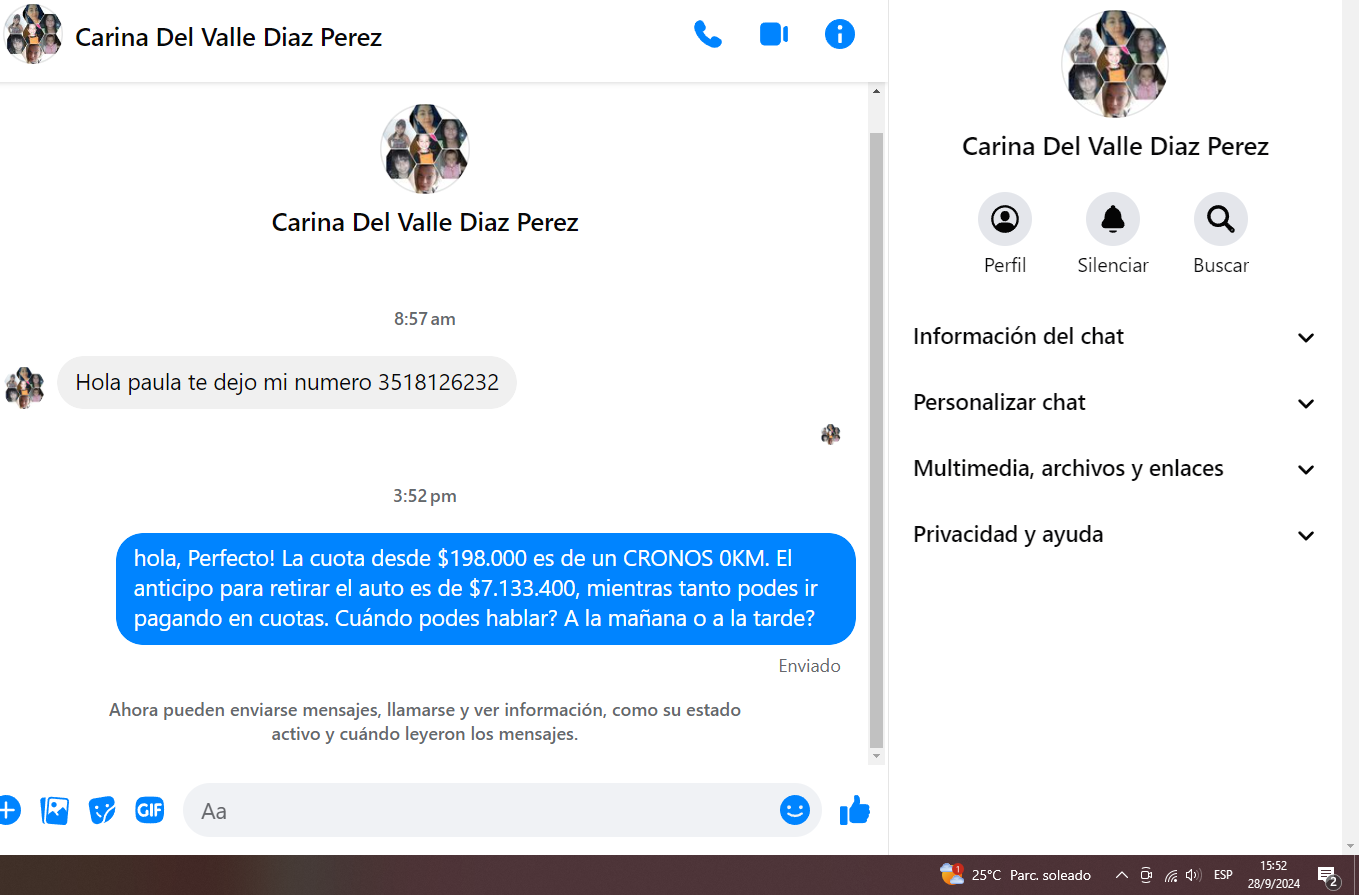Screen dimensions: 1359x895
Task: Start a voice call with the phone icon
Action: (708, 35)
